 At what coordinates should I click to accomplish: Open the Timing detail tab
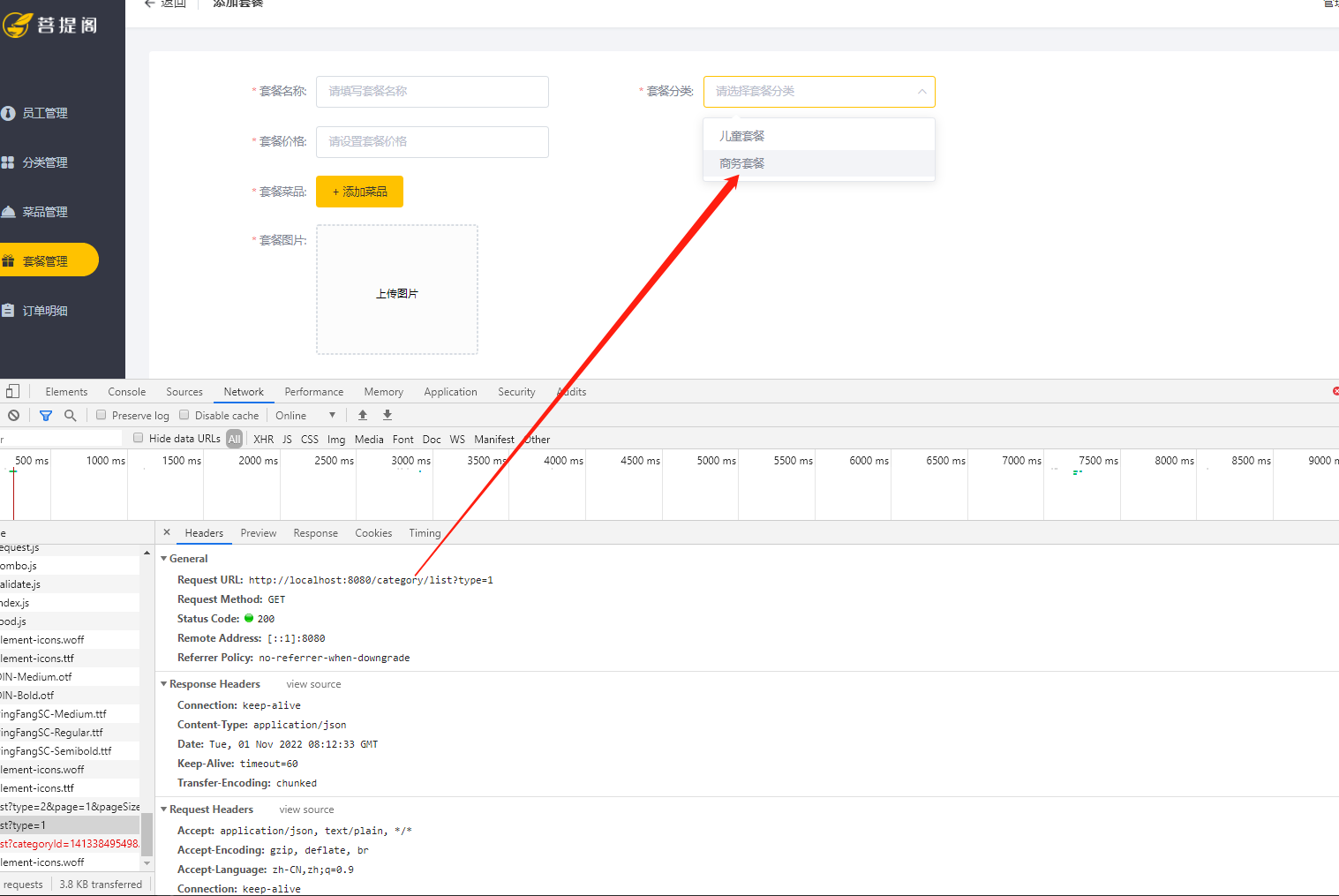[x=425, y=533]
